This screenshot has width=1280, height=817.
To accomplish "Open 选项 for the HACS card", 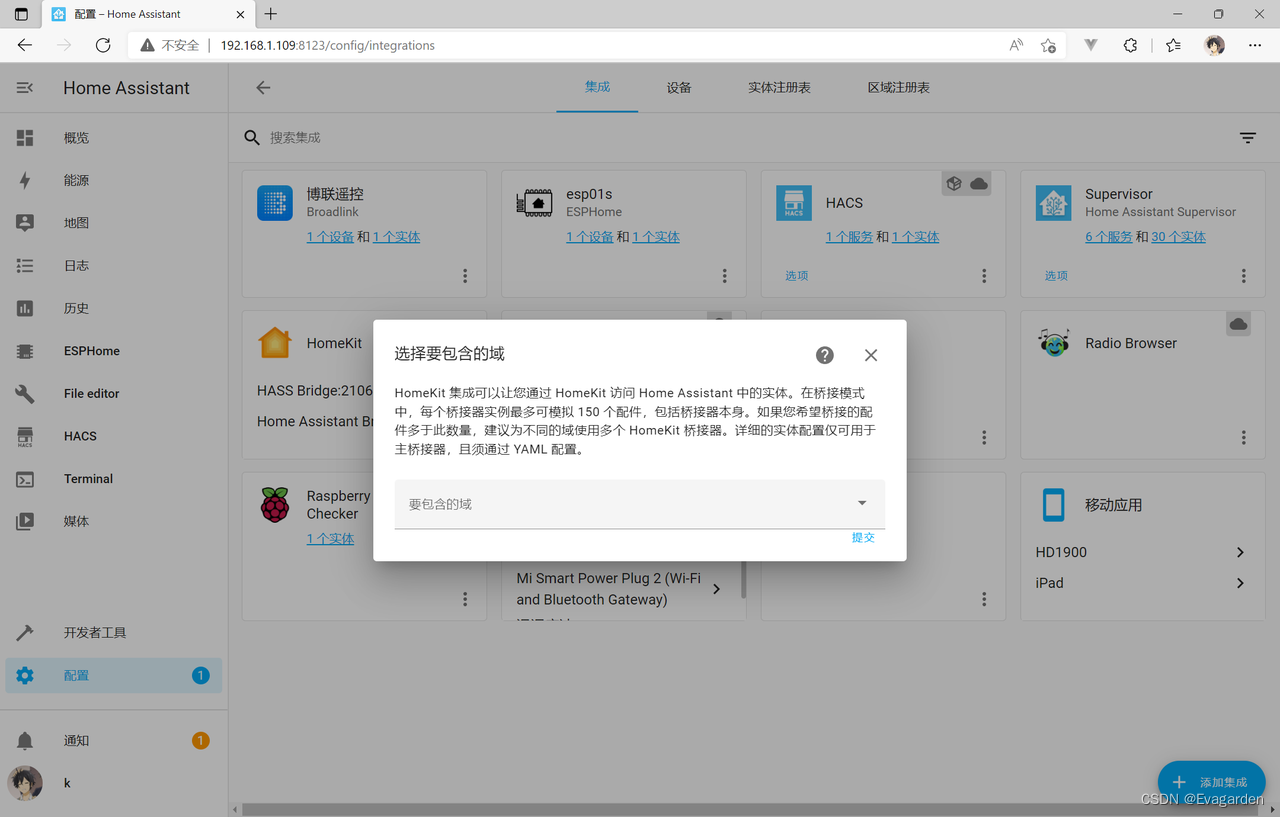I will [797, 276].
